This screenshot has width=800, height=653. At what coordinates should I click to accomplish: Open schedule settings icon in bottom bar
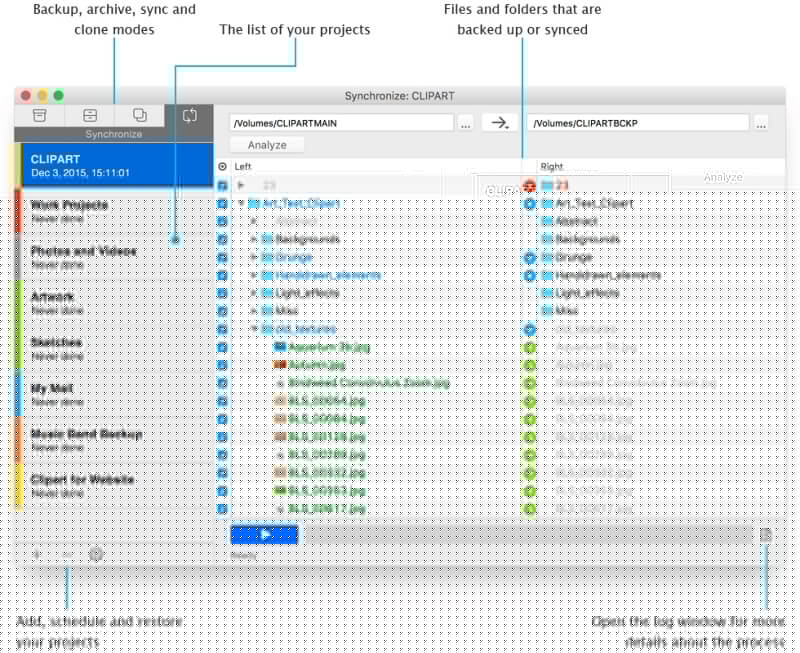(96, 554)
